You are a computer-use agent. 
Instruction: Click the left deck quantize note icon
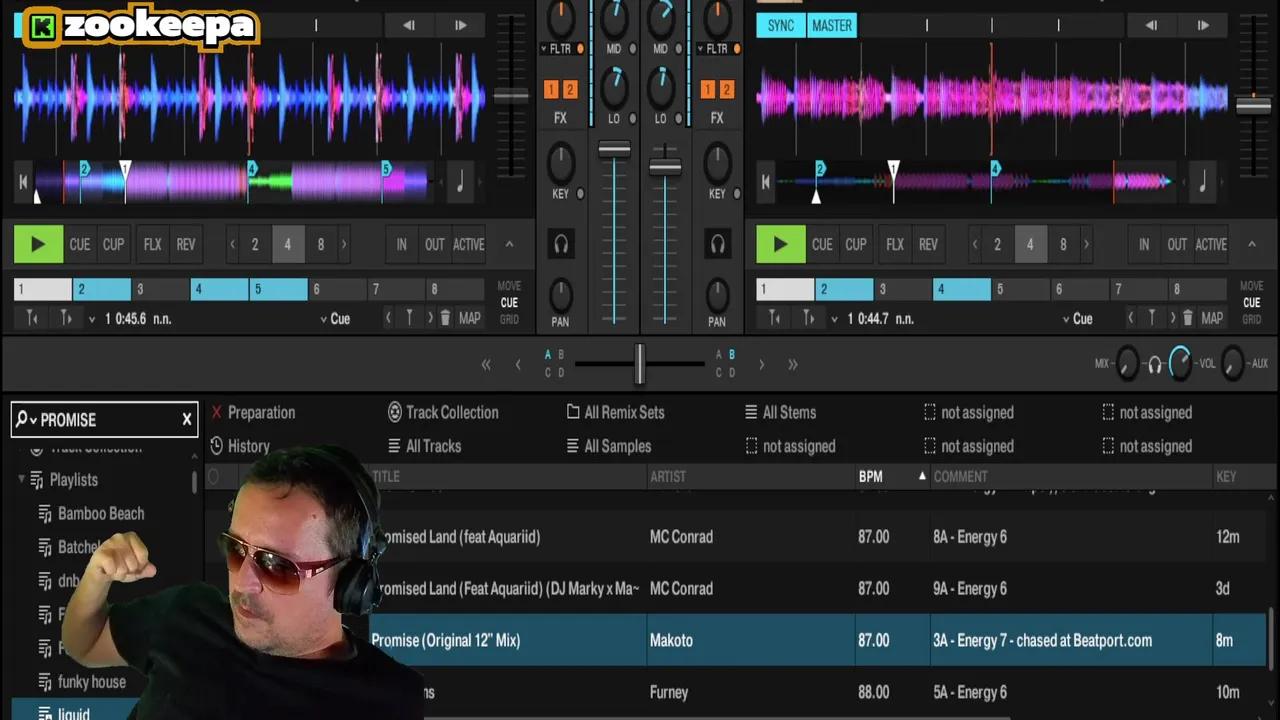coord(460,182)
